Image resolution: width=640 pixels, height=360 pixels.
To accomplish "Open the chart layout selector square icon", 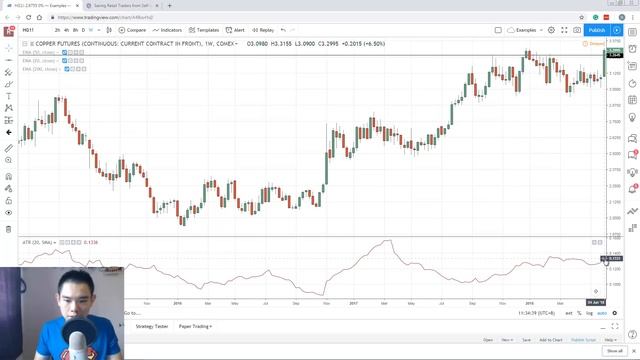I will (x=498, y=30).
